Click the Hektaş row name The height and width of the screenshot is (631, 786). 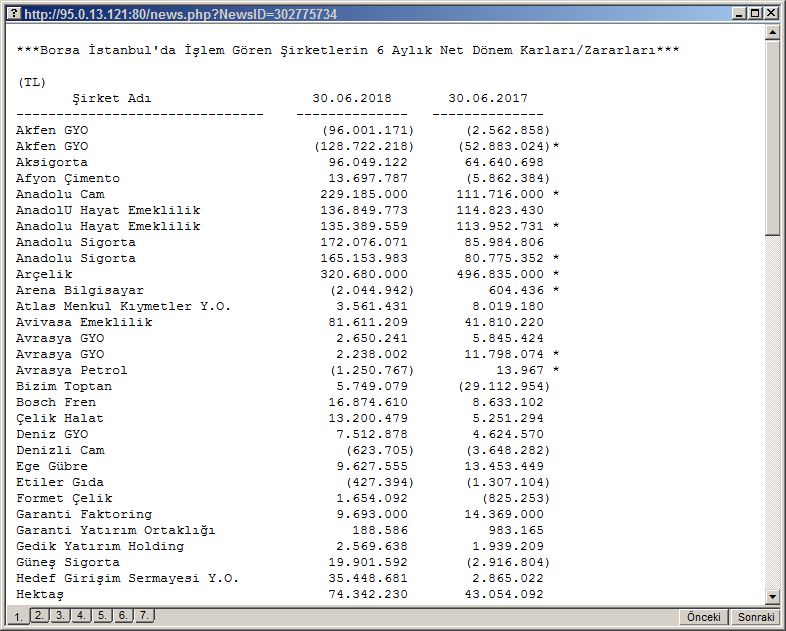click(40, 594)
